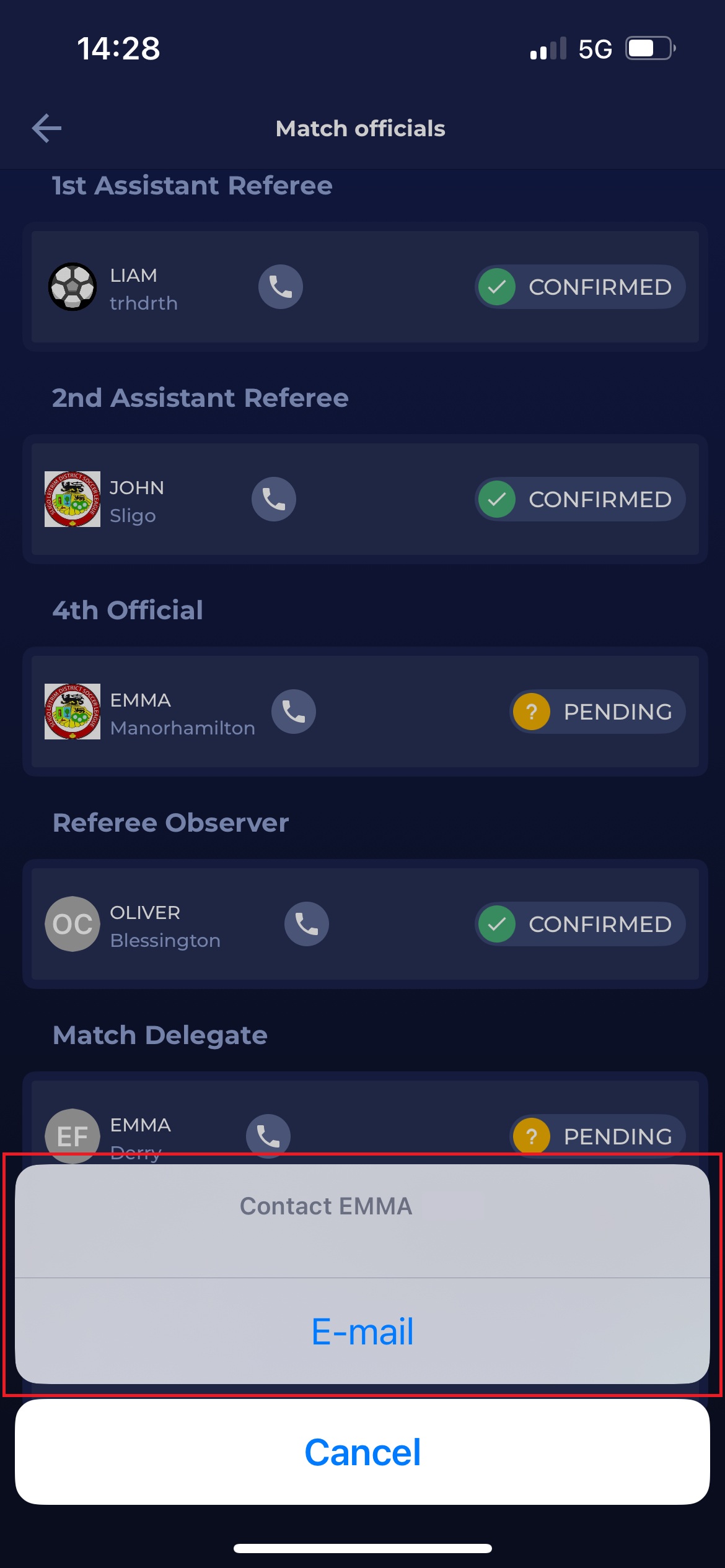Tap PENDING status for 4th Official EMMA
The width and height of the screenshot is (725, 1568).
[x=597, y=712]
